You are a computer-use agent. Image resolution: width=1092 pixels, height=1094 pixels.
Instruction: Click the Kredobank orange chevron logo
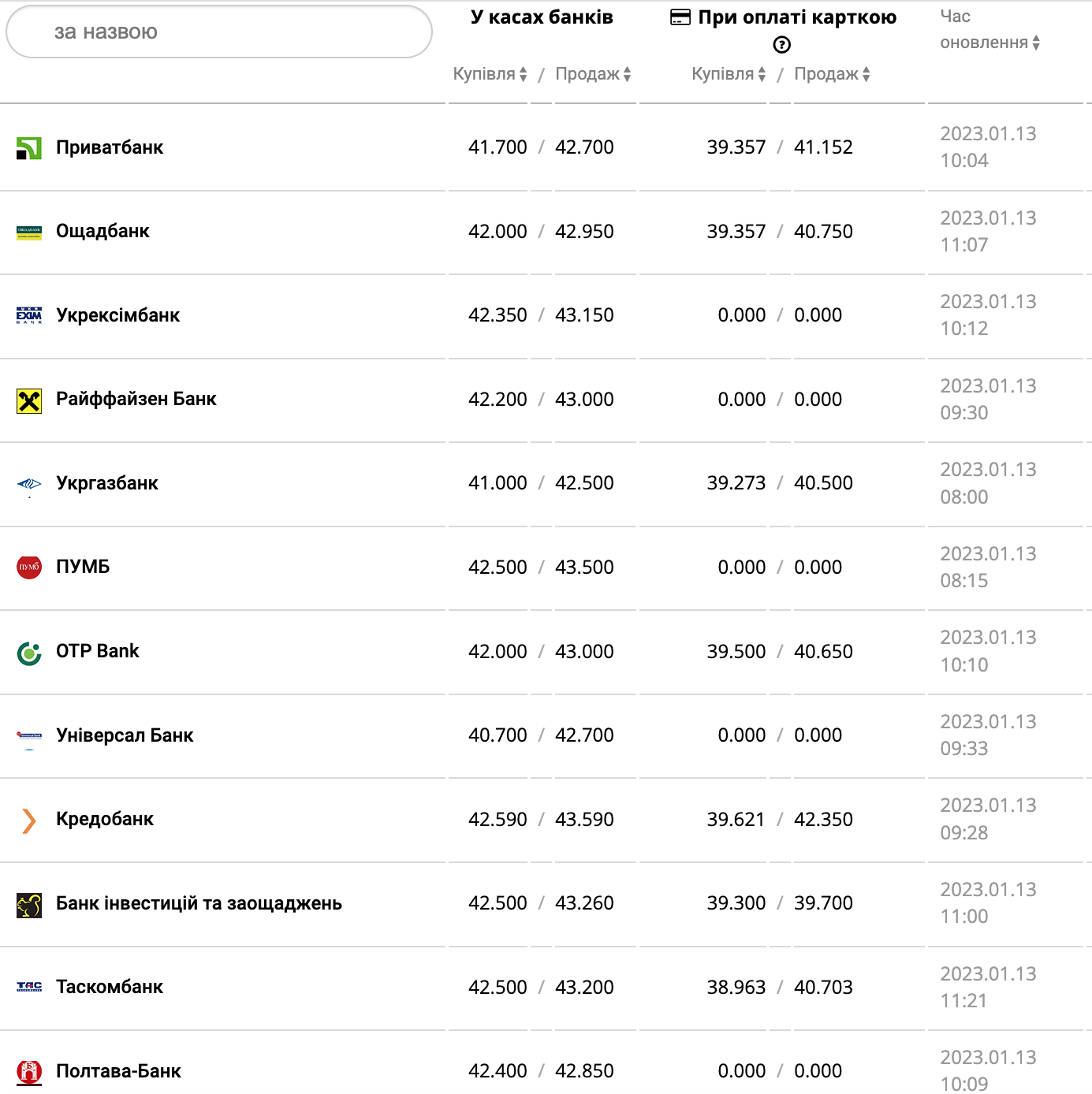tap(29, 820)
